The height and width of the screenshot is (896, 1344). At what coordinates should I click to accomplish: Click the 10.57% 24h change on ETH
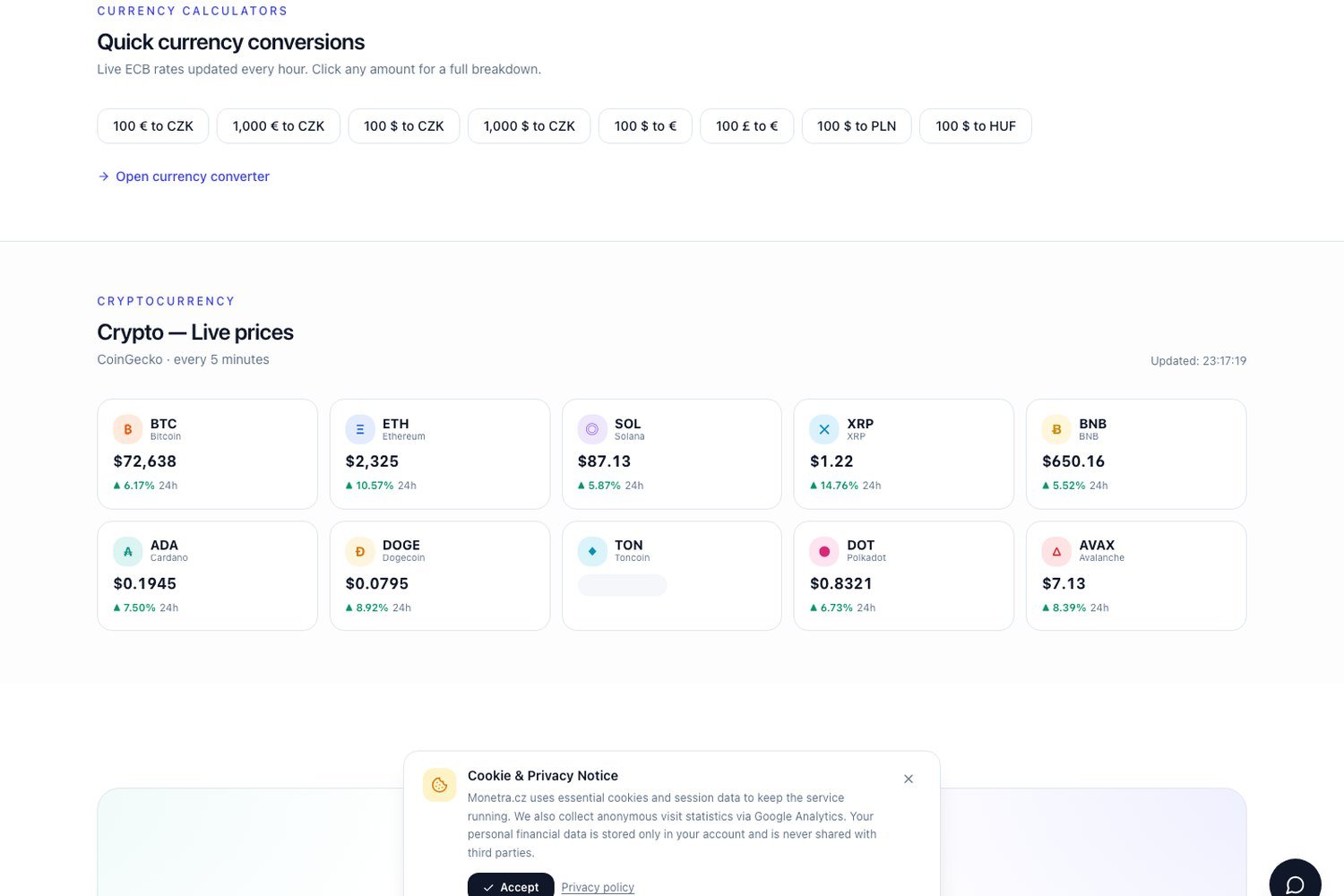[x=381, y=486]
